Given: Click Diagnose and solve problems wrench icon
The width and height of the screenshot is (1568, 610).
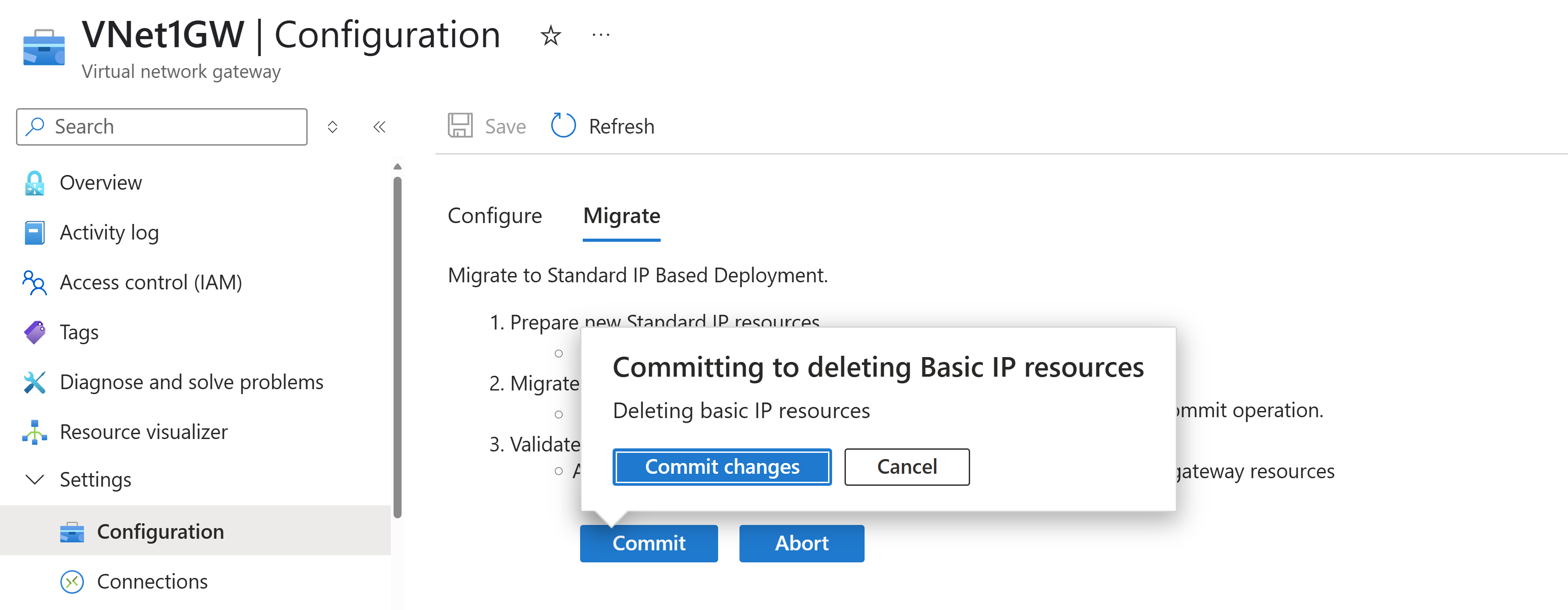Looking at the screenshot, I should pos(35,382).
